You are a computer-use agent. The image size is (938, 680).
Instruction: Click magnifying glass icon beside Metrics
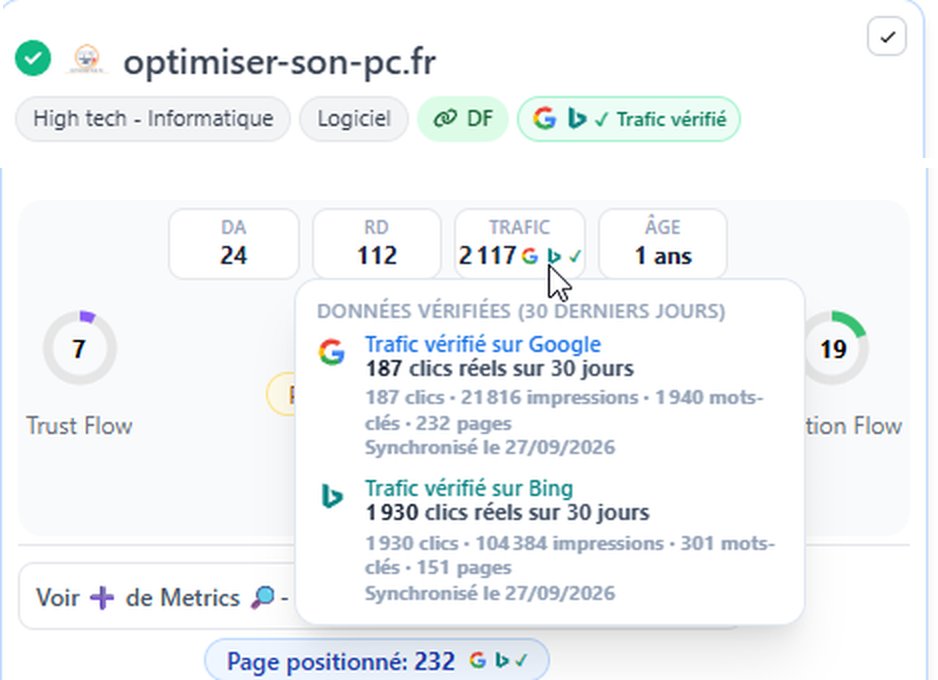(263, 597)
